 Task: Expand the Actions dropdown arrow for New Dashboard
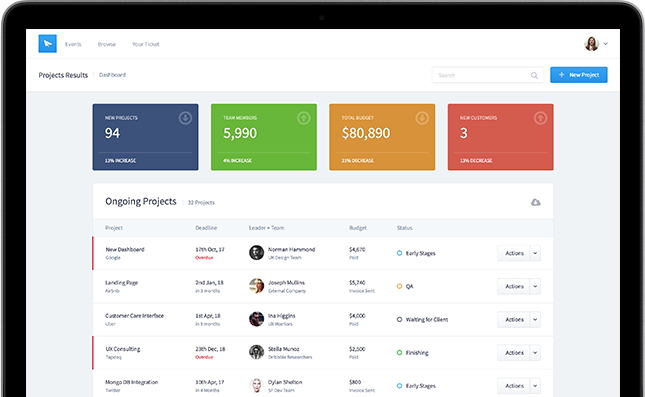[535, 253]
